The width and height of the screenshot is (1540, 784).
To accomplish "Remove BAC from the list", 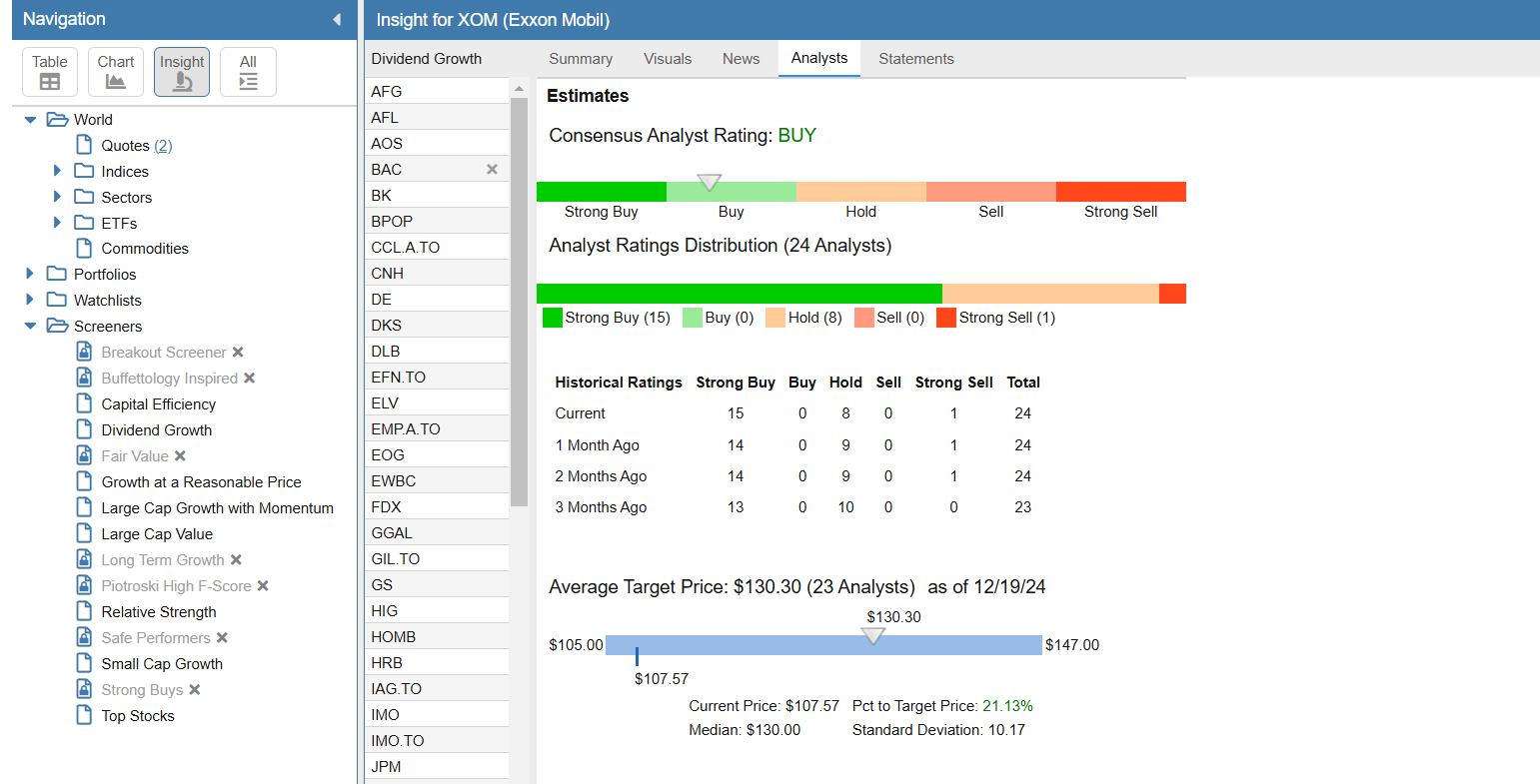I will pos(492,170).
